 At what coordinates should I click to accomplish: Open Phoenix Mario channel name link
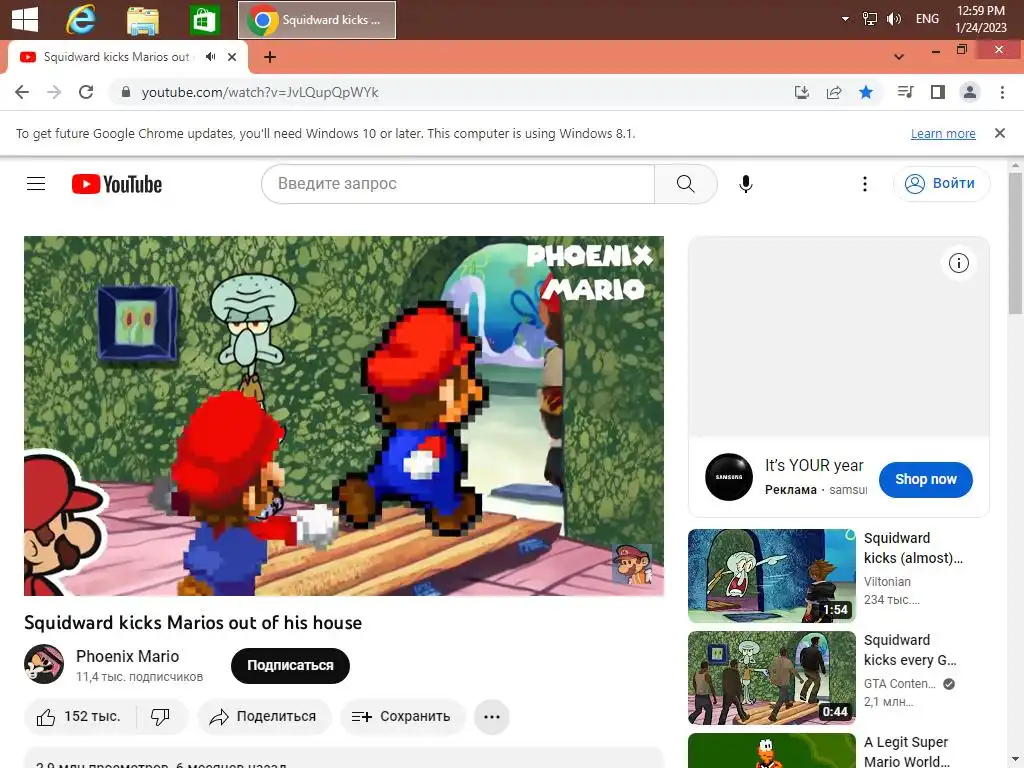[127, 656]
